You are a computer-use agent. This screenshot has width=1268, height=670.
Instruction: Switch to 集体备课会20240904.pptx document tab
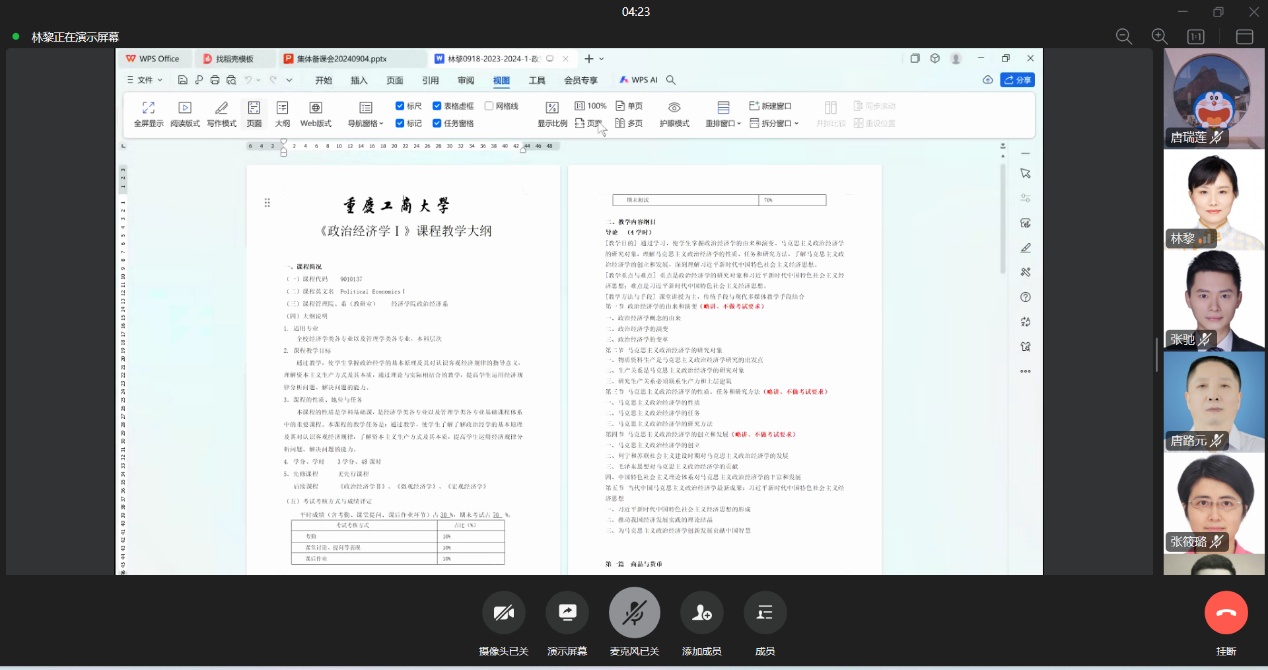coord(342,59)
